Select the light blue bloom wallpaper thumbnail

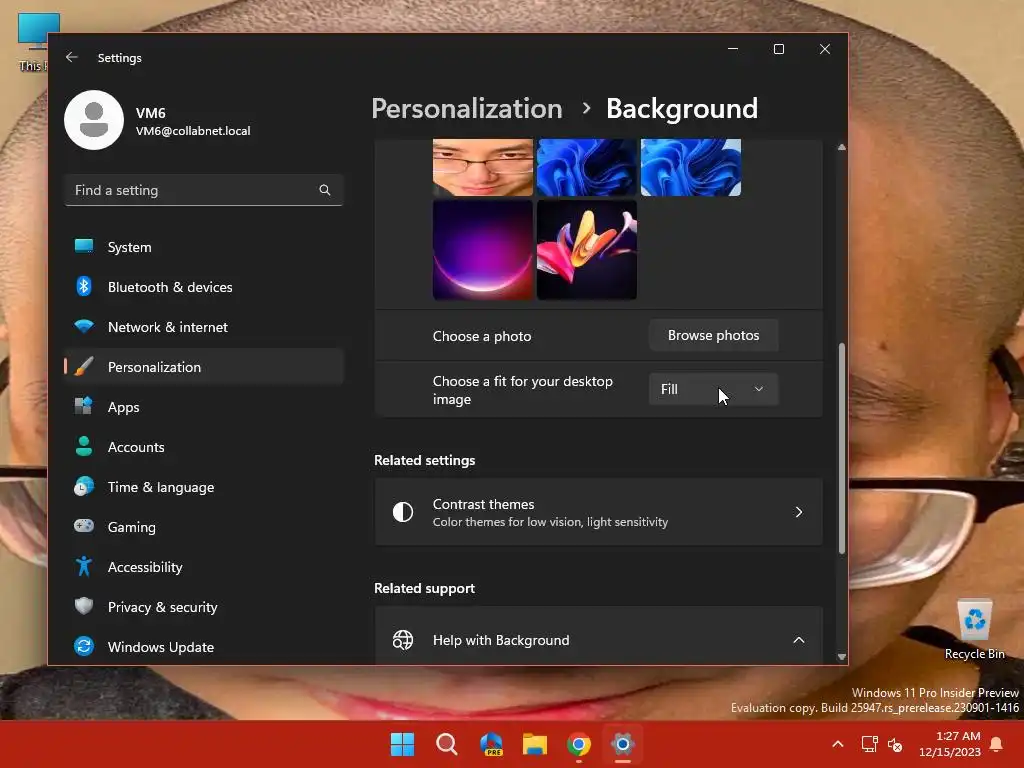pos(691,167)
